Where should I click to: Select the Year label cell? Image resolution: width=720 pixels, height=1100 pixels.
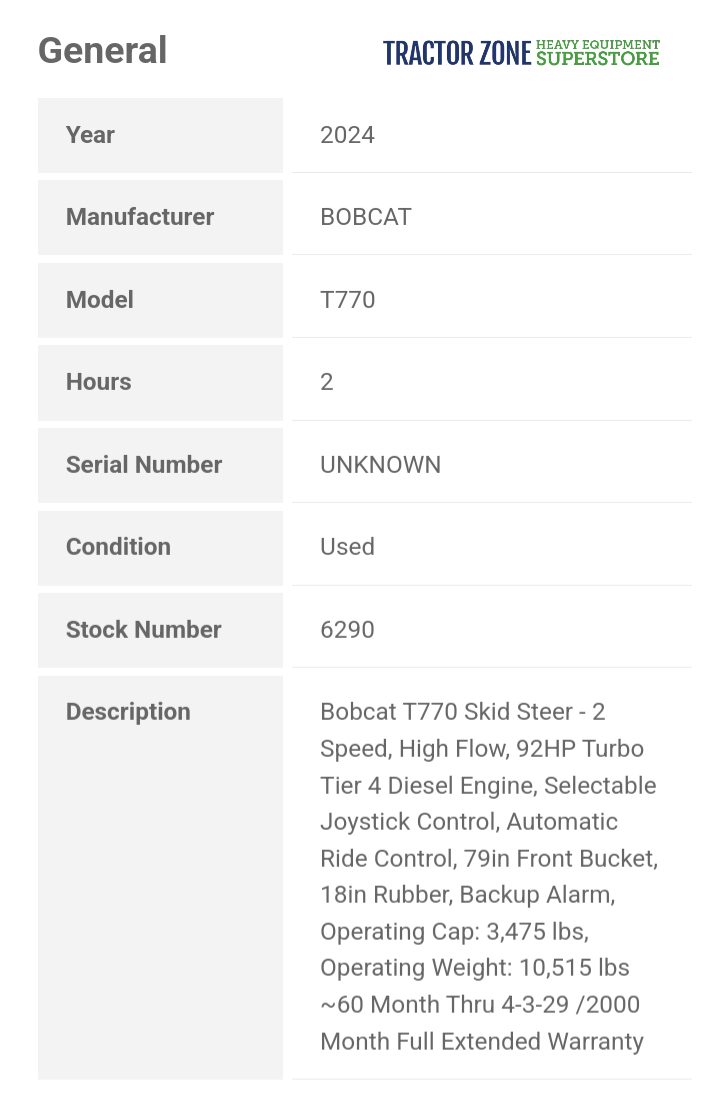click(x=160, y=135)
